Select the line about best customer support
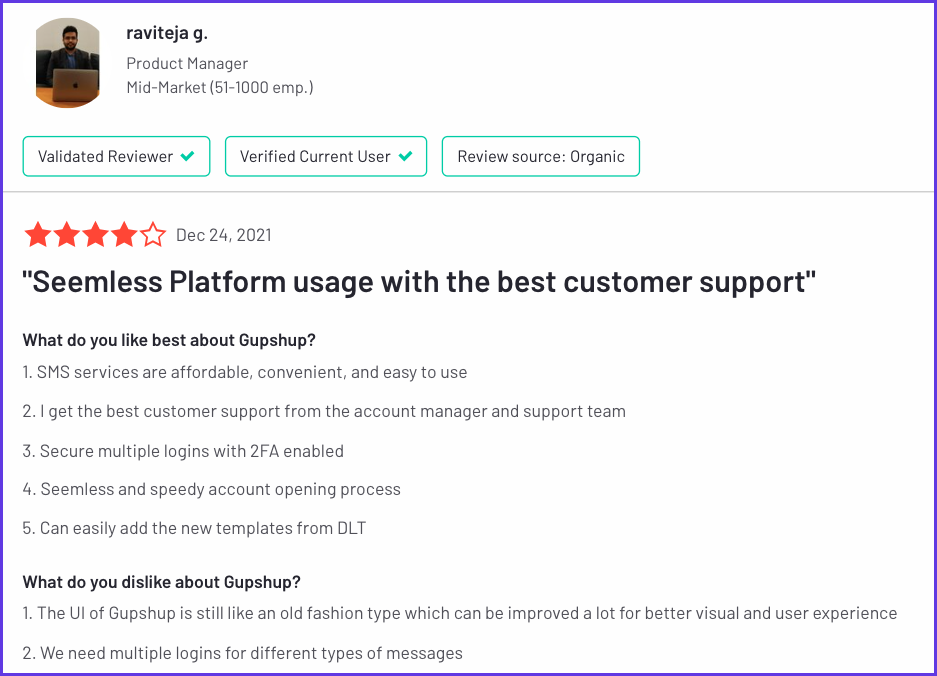The image size is (937, 676). tap(324, 411)
